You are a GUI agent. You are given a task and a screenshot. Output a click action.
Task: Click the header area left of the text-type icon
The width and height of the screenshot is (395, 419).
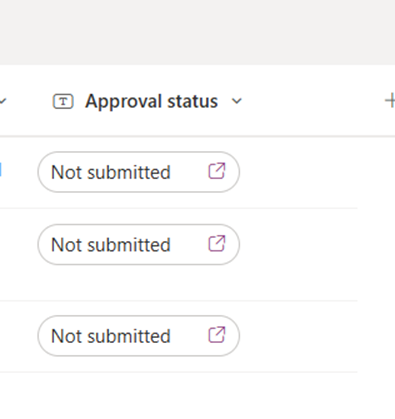tap(30, 101)
